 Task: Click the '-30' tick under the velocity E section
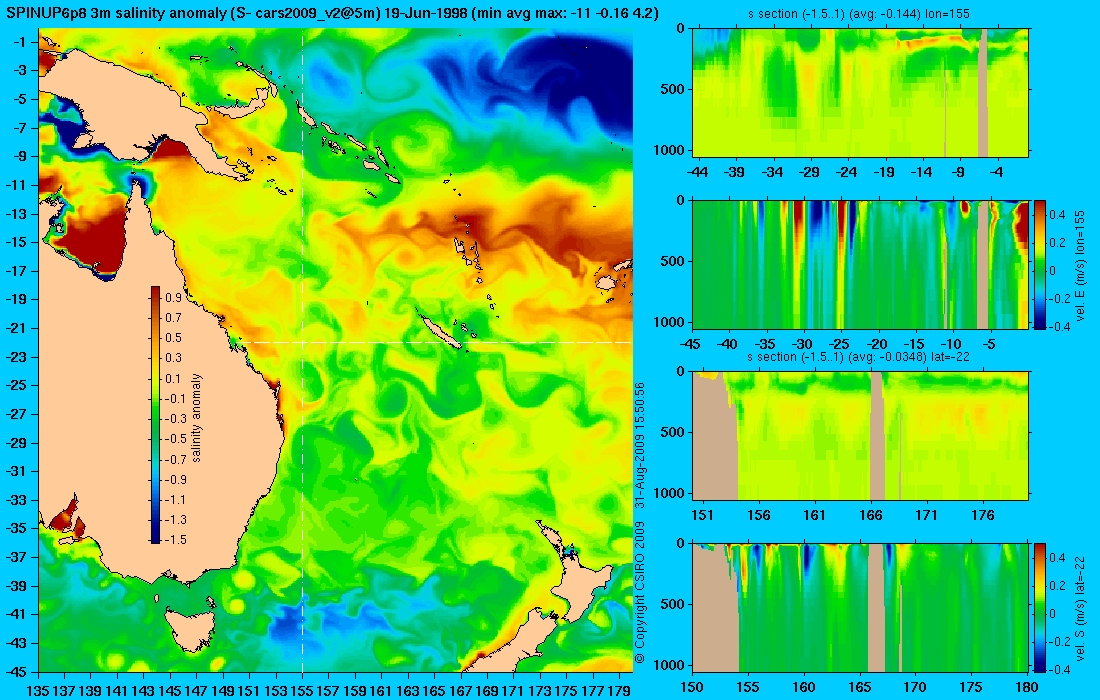802,344
